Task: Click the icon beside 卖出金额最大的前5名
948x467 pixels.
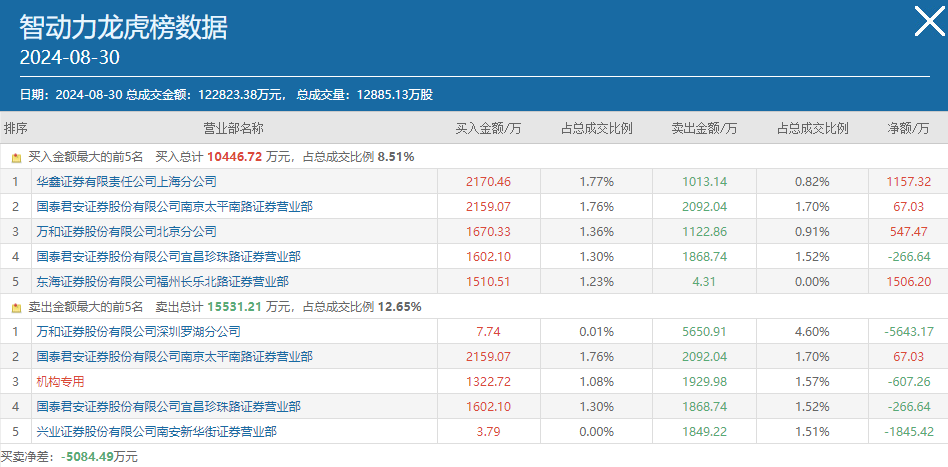Action: (x=16, y=307)
